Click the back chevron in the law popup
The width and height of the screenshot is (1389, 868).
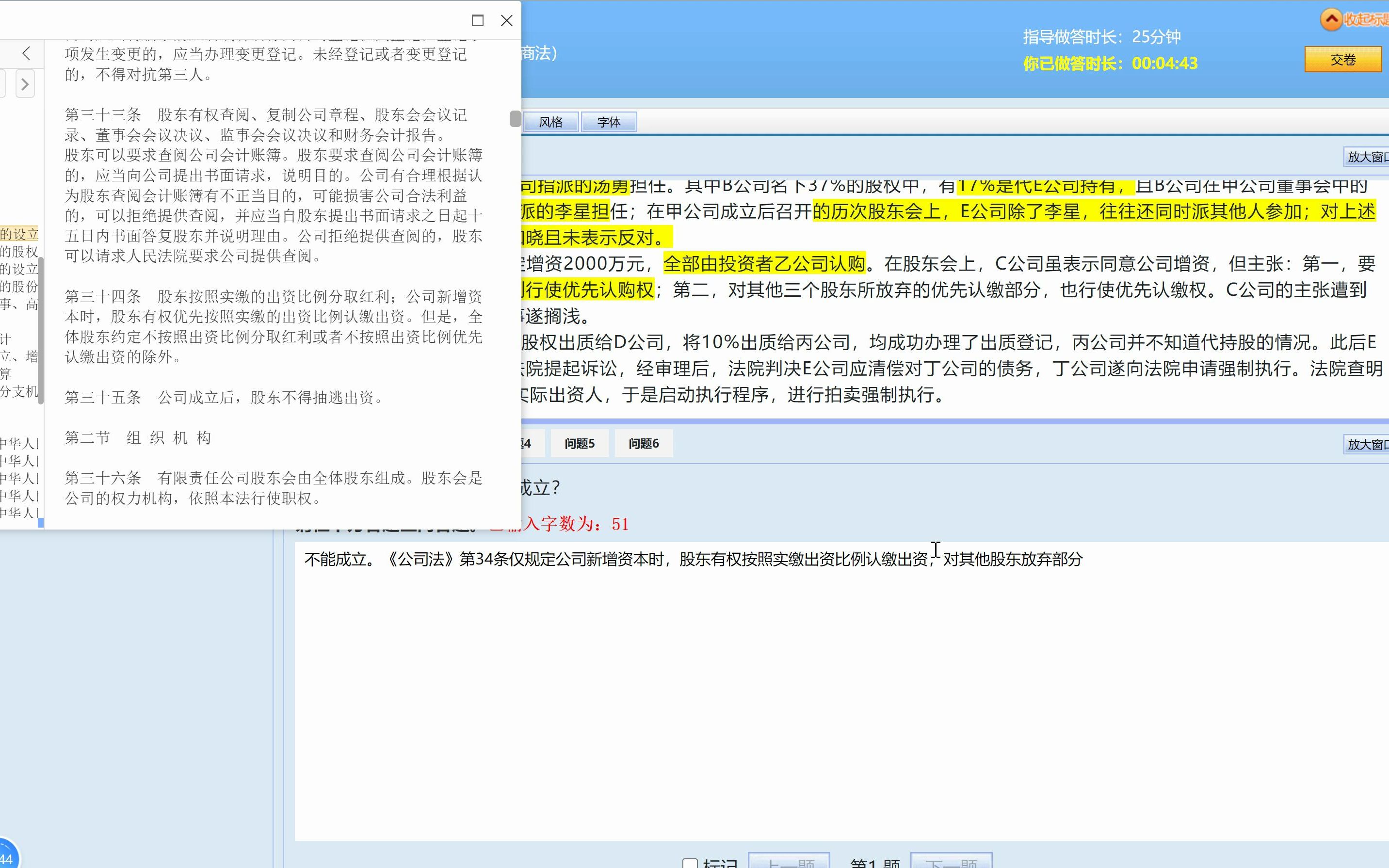26,53
